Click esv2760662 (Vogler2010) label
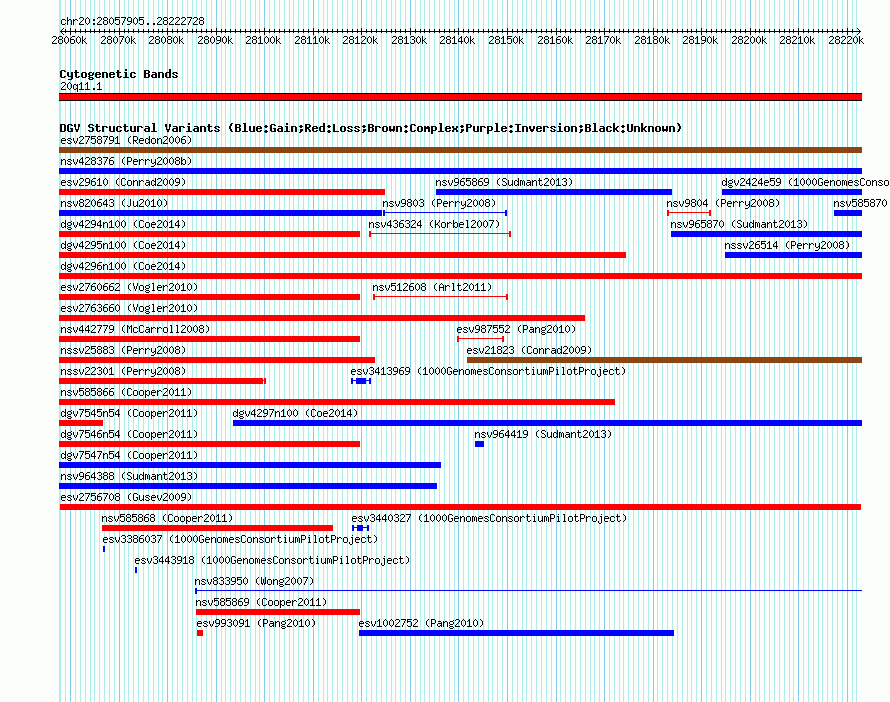The width and height of the screenshot is (890, 702). [x=129, y=287]
